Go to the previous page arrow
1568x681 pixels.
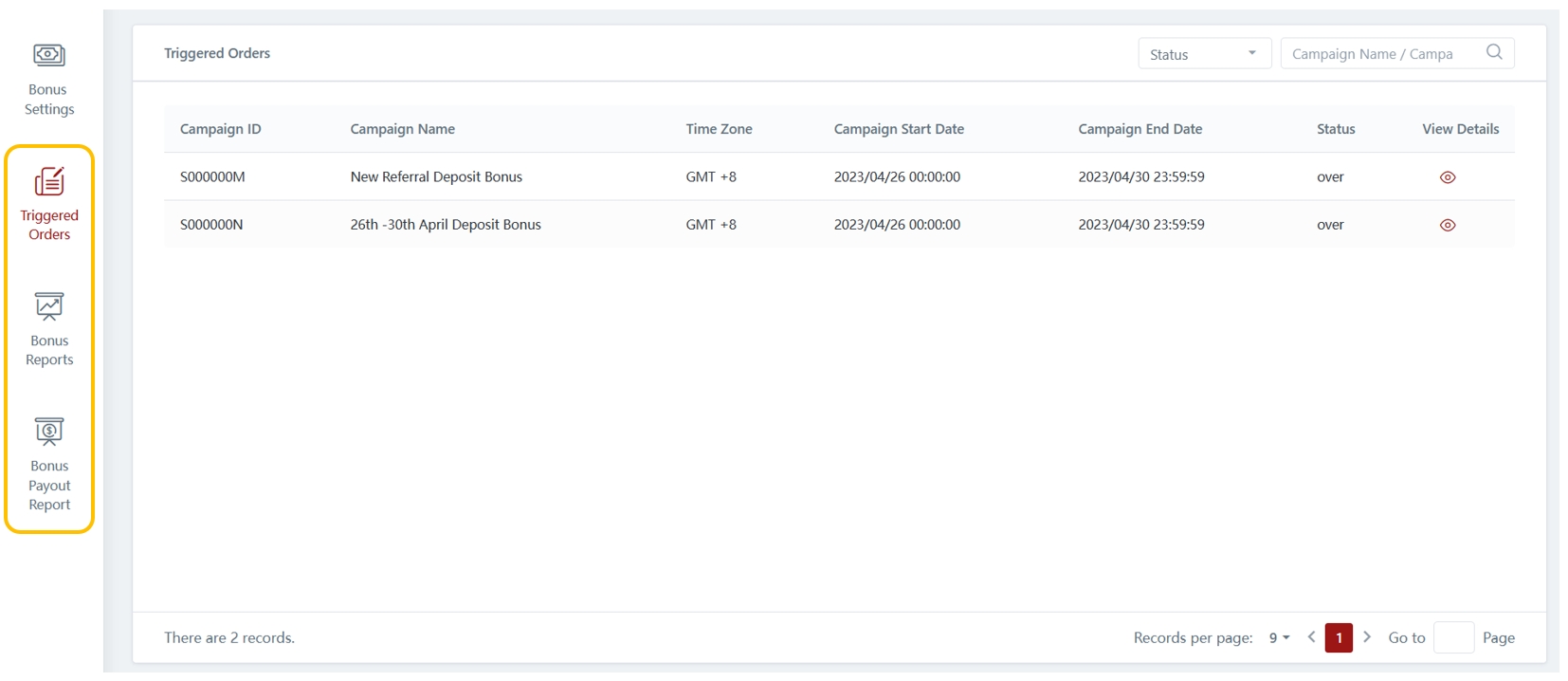coord(1311,637)
